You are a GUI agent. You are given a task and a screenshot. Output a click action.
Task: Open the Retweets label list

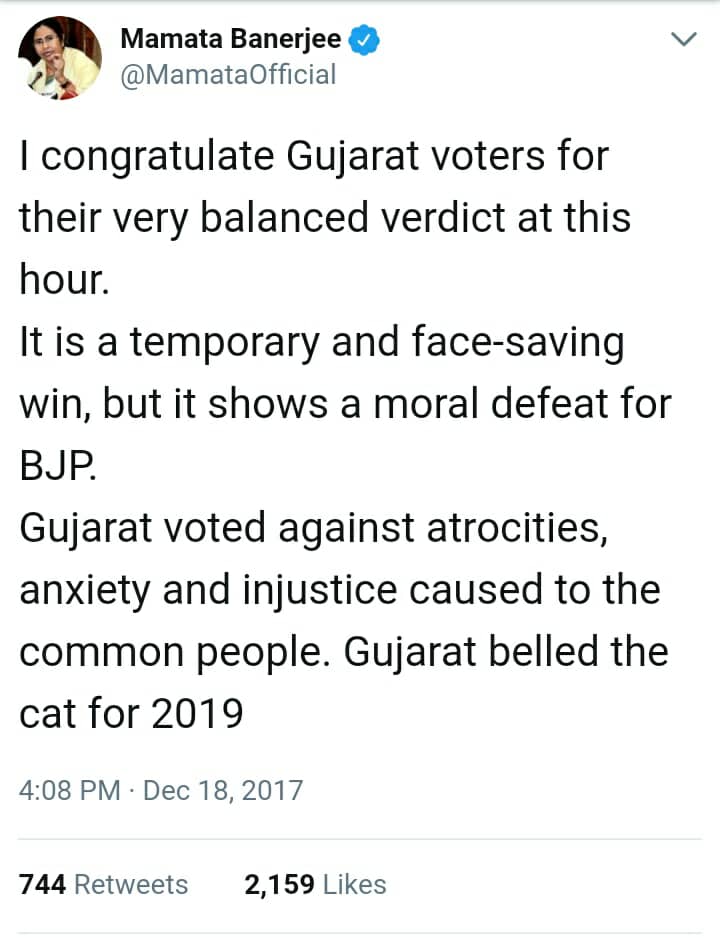(x=131, y=884)
